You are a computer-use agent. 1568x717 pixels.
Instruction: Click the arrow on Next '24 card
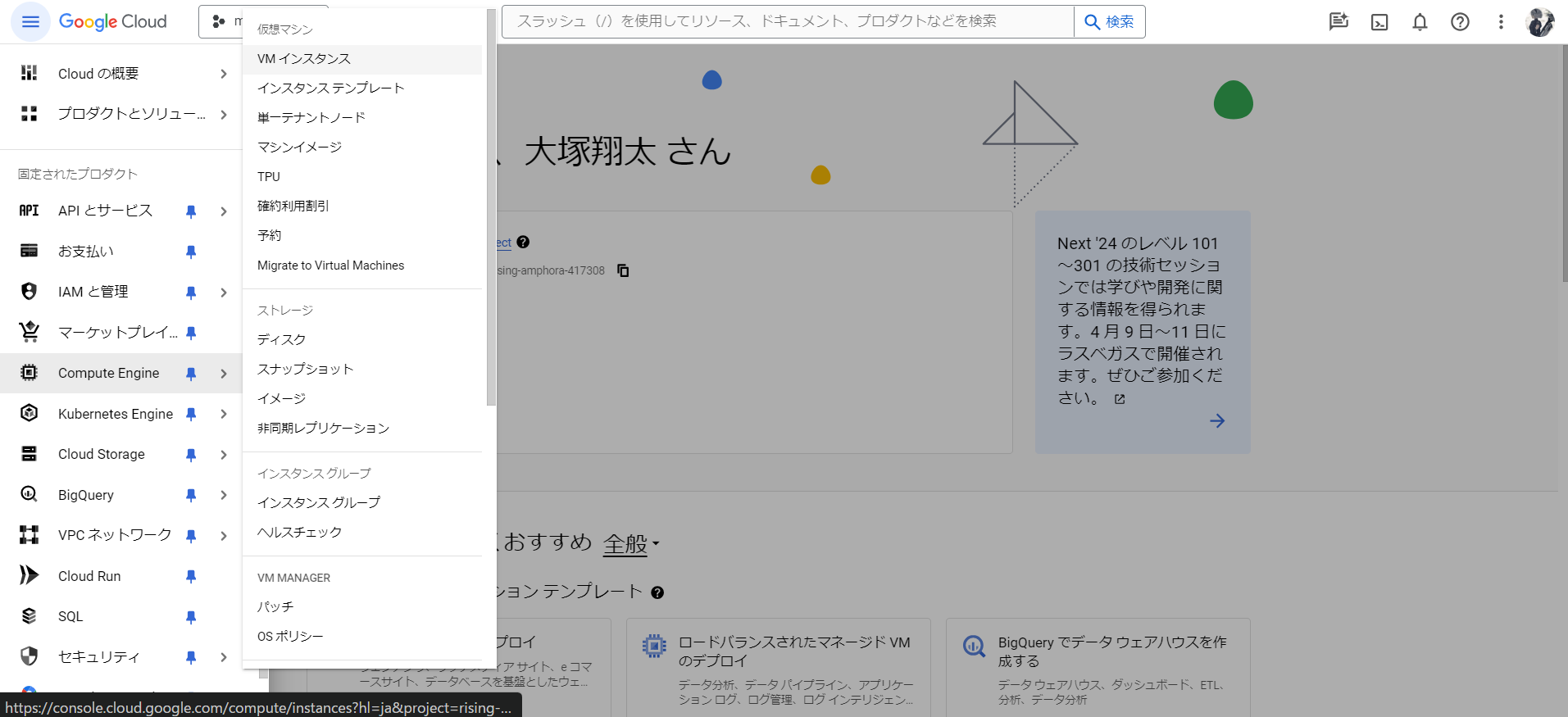(x=1217, y=420)
